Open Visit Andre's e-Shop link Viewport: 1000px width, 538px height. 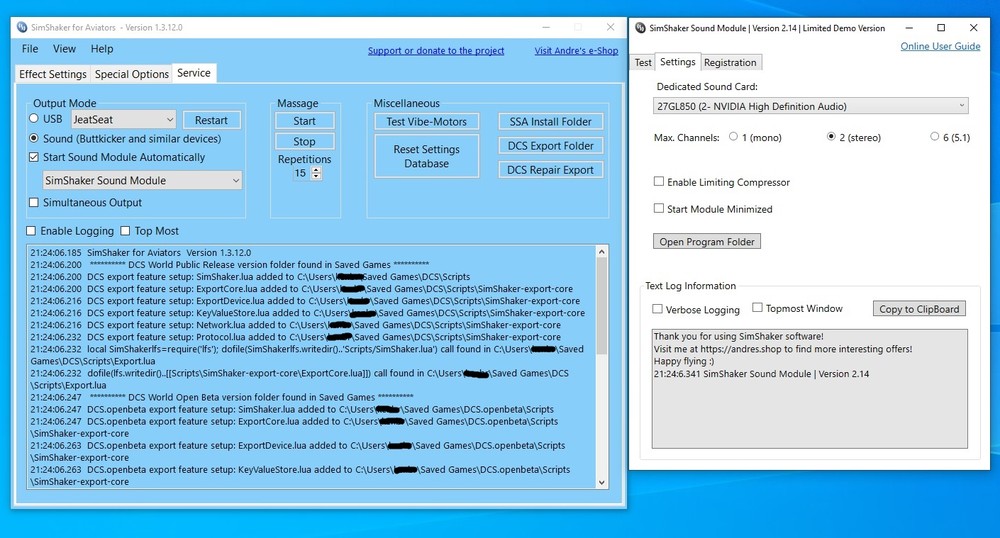(577, 51)
